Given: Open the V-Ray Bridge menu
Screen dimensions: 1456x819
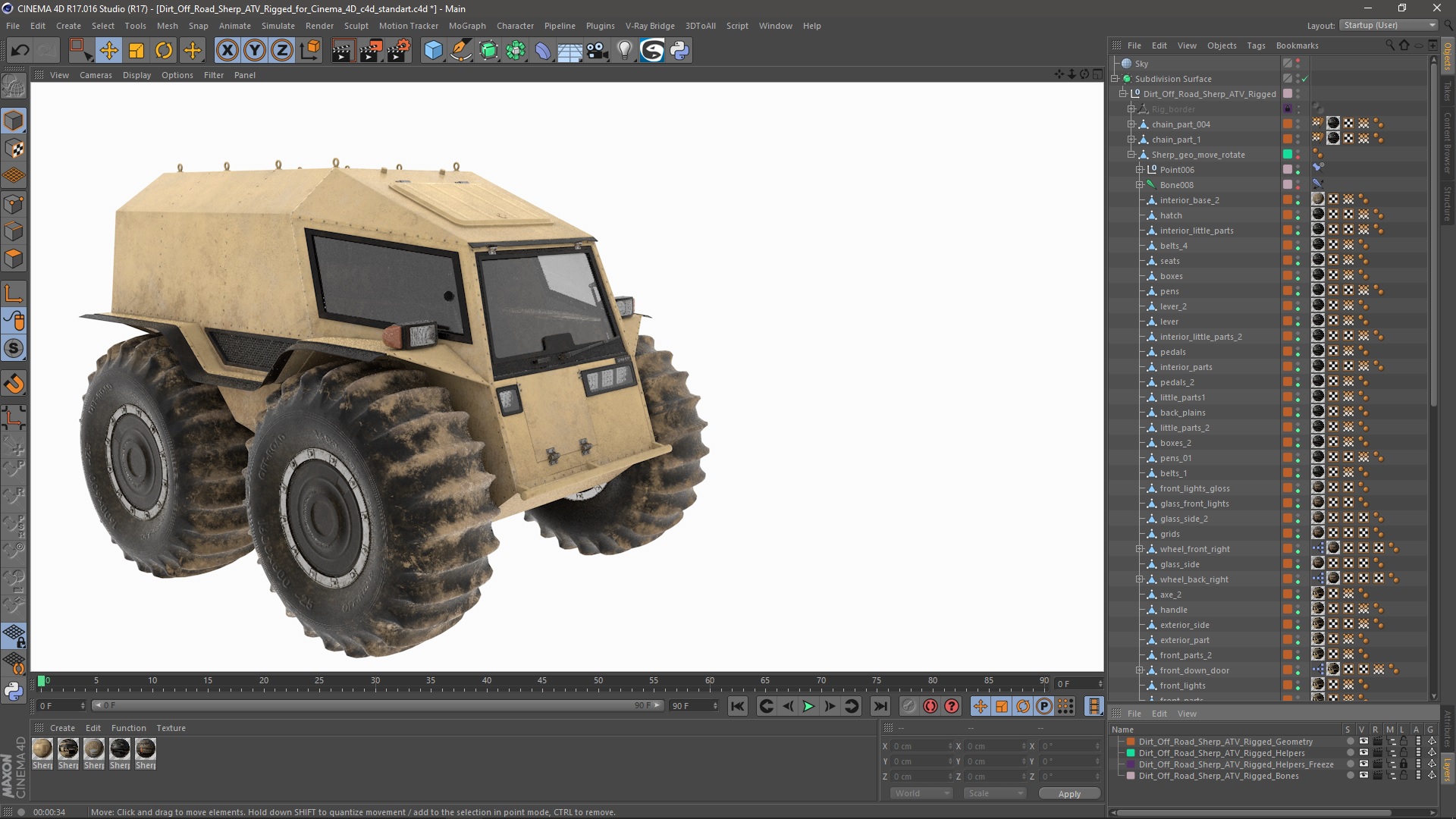Looking at the screenshot, I should click(x=650, y=26).
